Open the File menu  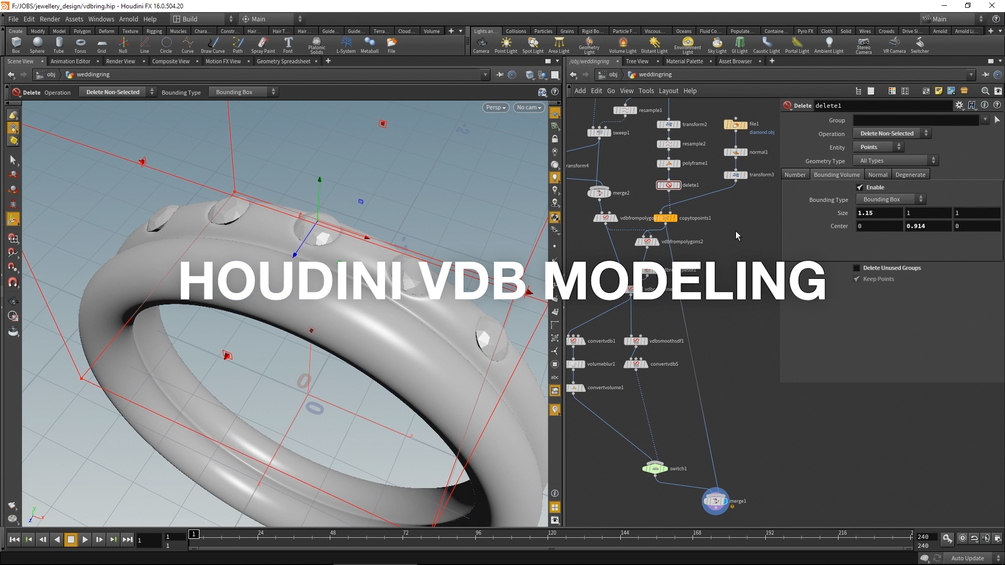point(13,19)
